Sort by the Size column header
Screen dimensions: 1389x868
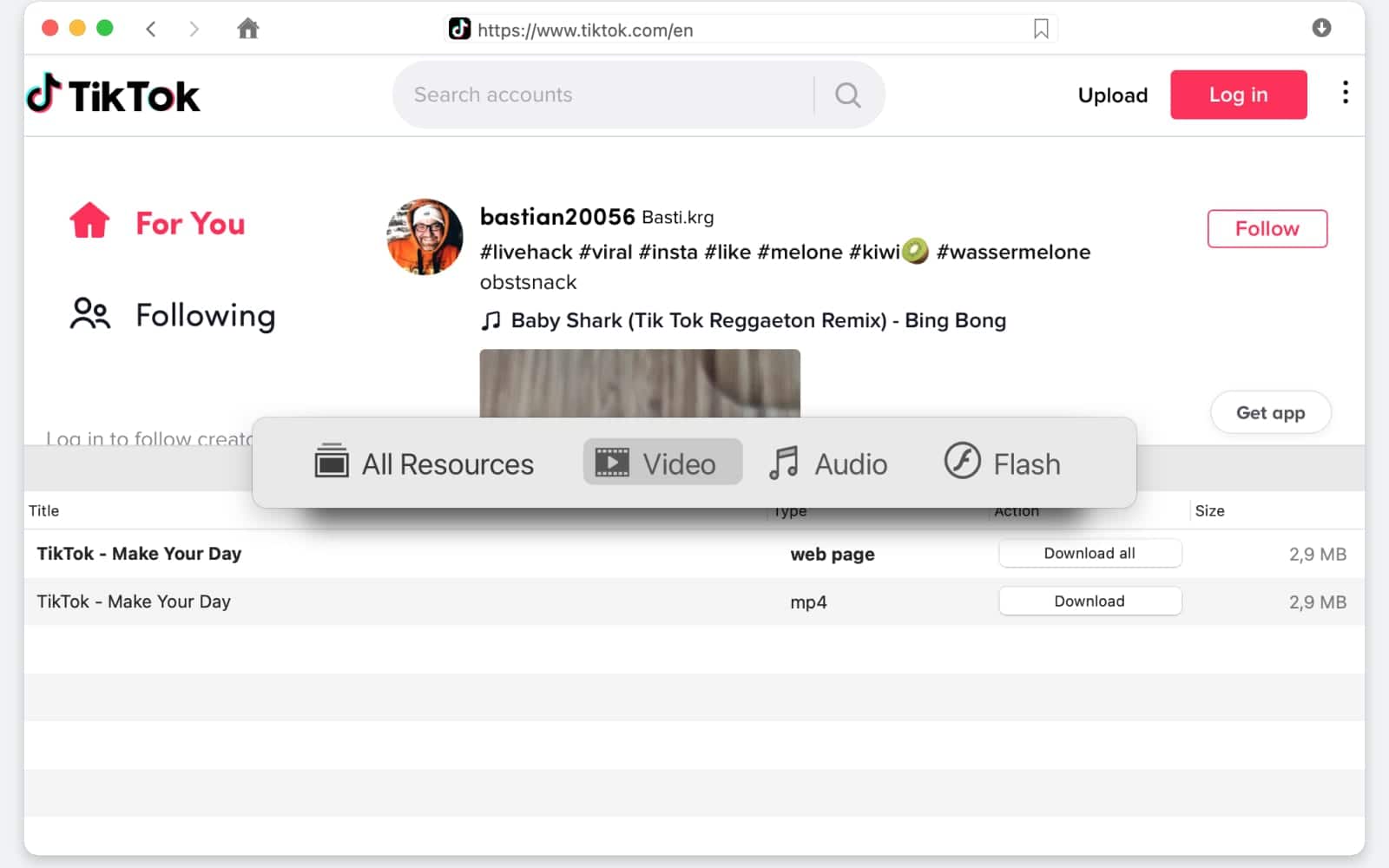[1209, 510]
